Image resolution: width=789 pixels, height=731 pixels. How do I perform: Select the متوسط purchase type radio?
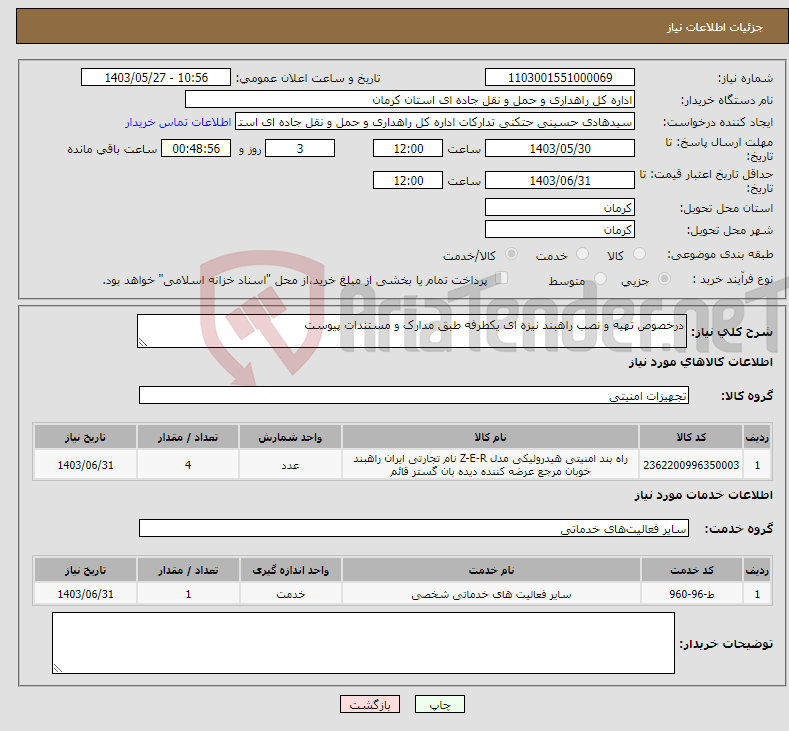pyautogui.click(x=600, y=279)
